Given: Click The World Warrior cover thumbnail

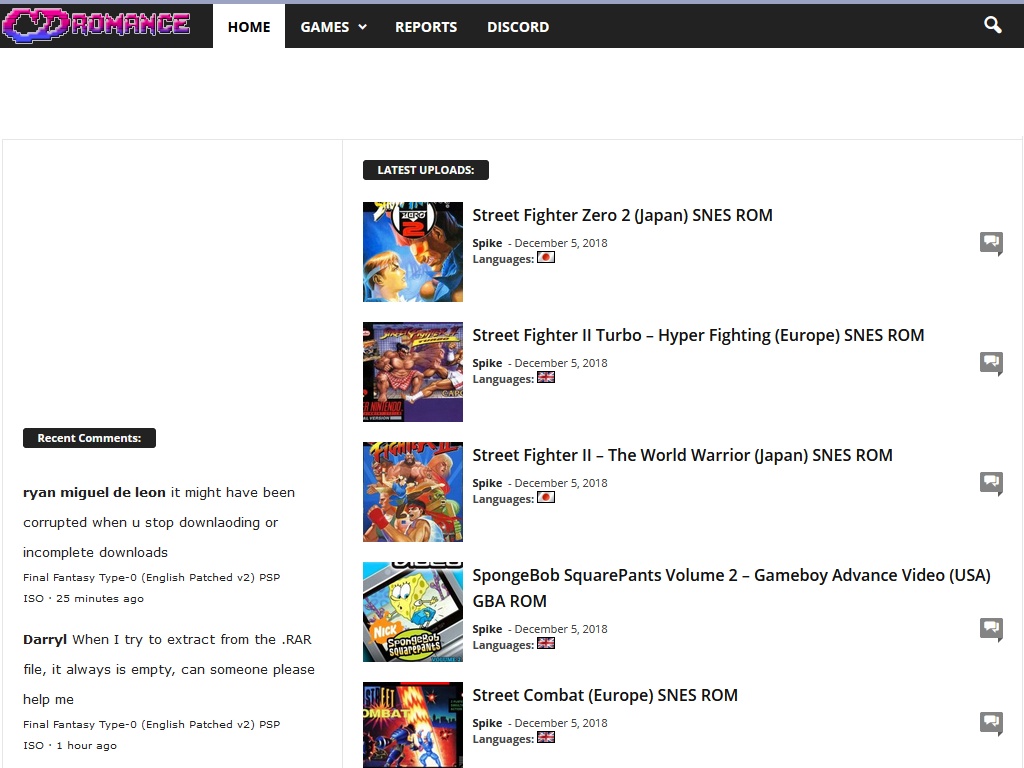Looking at the screenshot, I should tap(413, 492).
